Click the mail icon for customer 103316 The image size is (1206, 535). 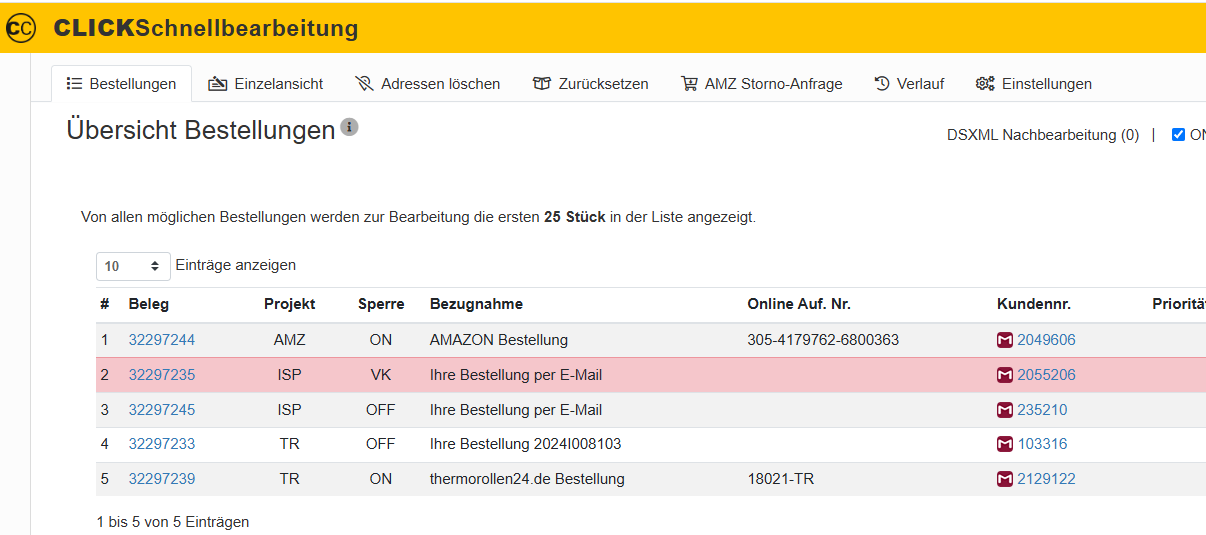[x=1005, y=444]
